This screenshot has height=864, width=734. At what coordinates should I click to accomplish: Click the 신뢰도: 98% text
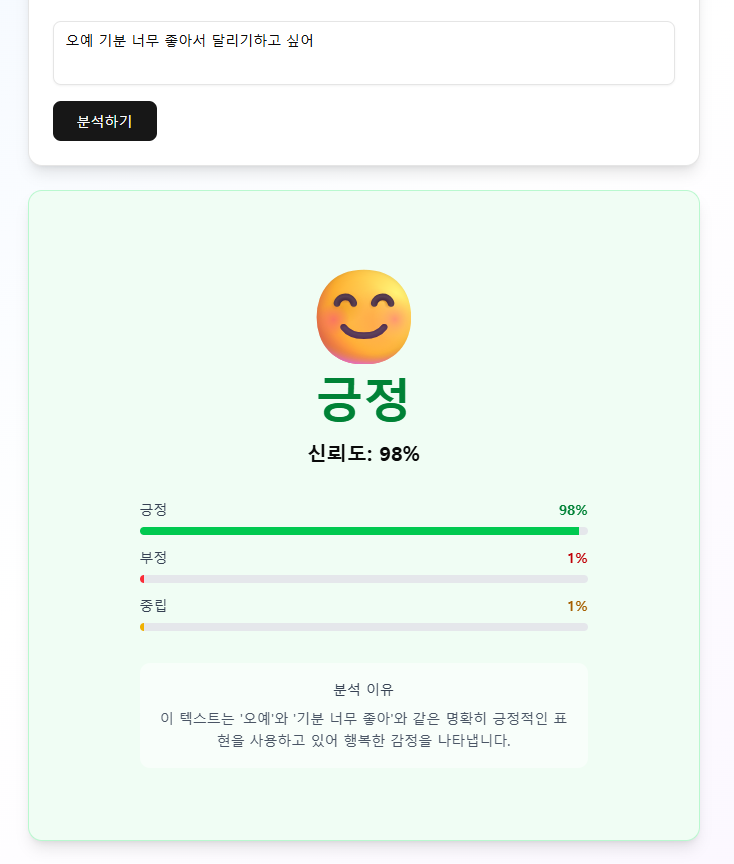(364, 454)
